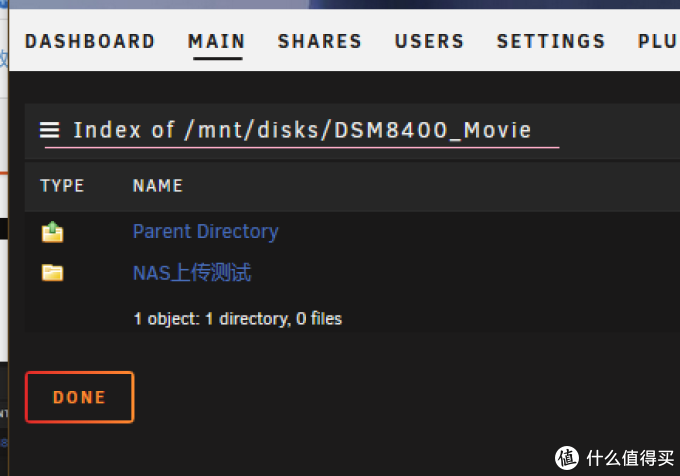Click the hamburger list icon beside Index of
680x476 pixels.
[49, 130]
